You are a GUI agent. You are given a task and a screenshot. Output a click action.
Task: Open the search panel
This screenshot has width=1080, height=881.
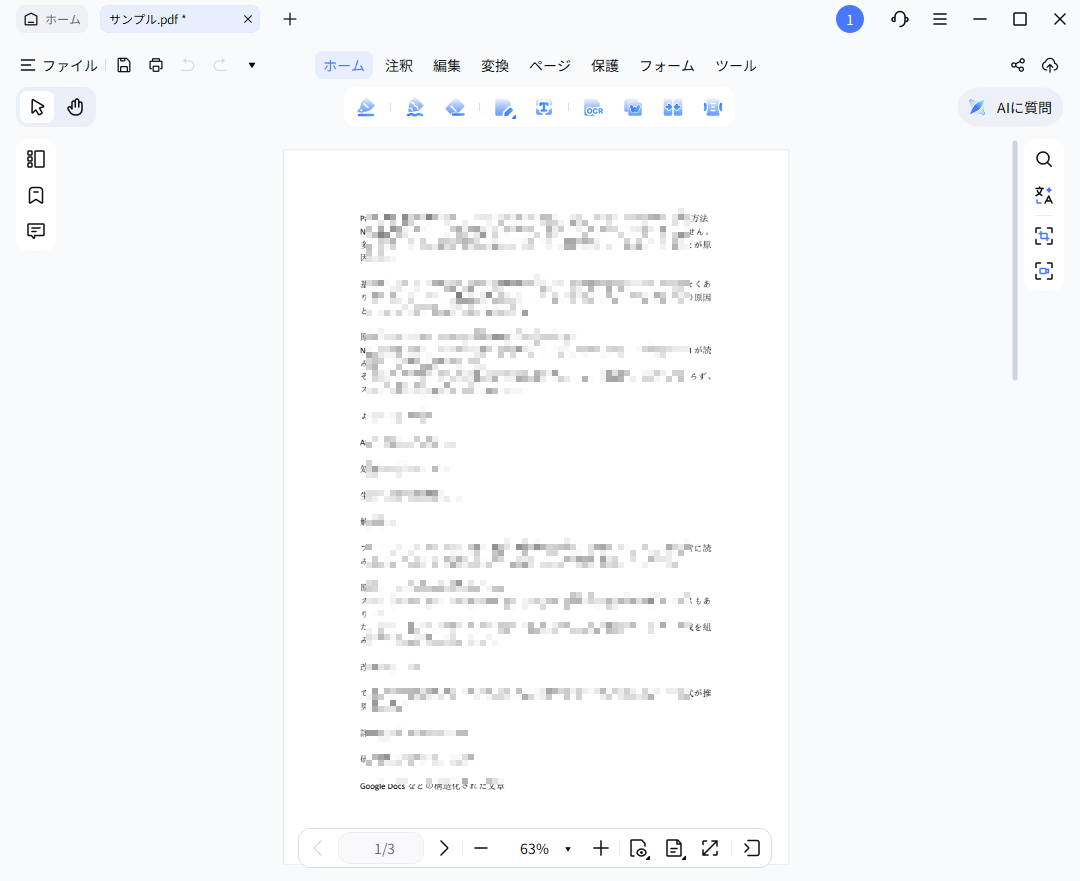tap(1043, 159)
